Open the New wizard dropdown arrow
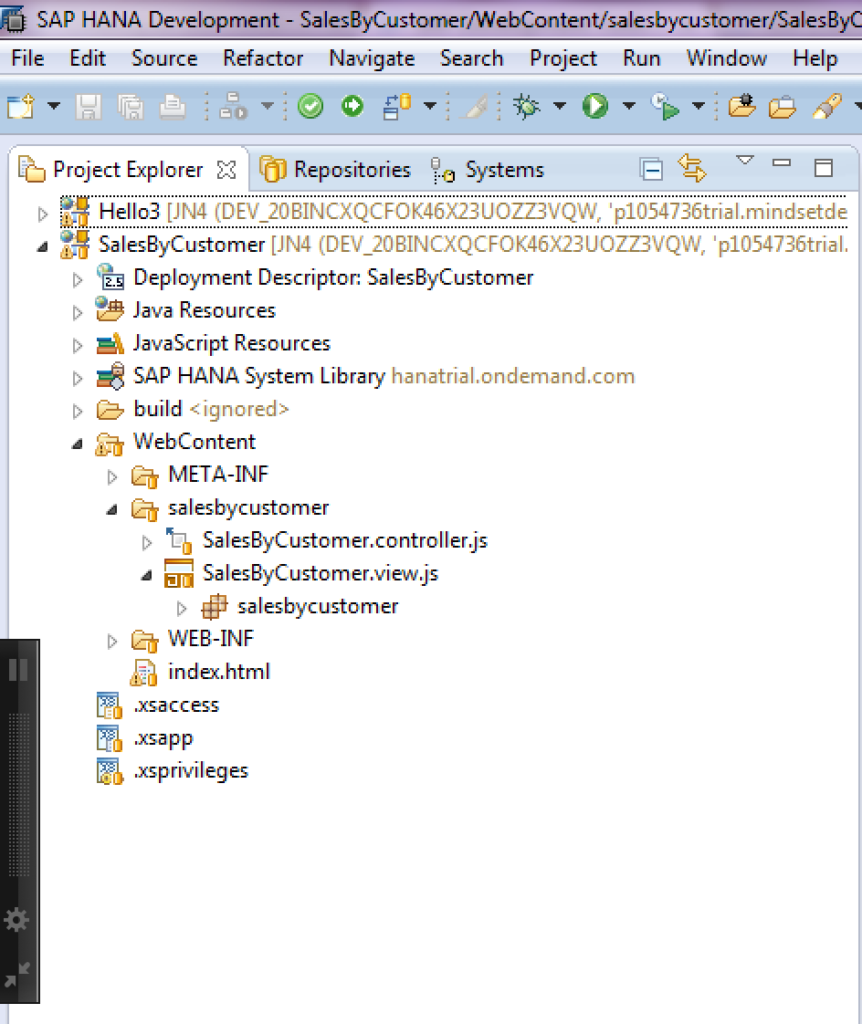The image size is (862, 1024). [x=54, y=106]
